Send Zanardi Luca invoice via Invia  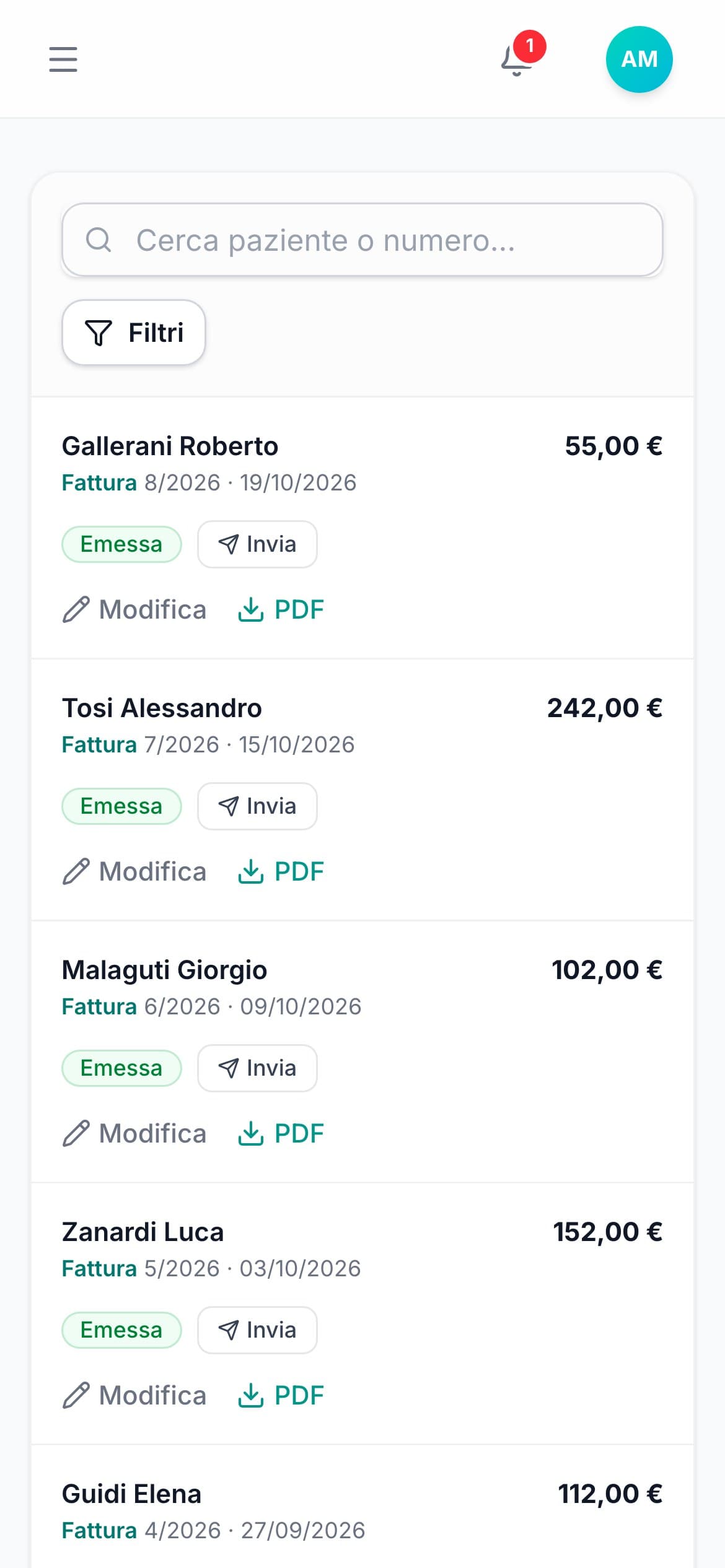coord(257,1330)
